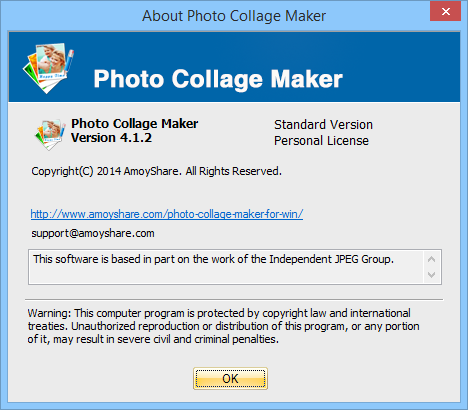
Task: Click inside the Independent JPEG Group text box
Action: (x=226, y=267)
